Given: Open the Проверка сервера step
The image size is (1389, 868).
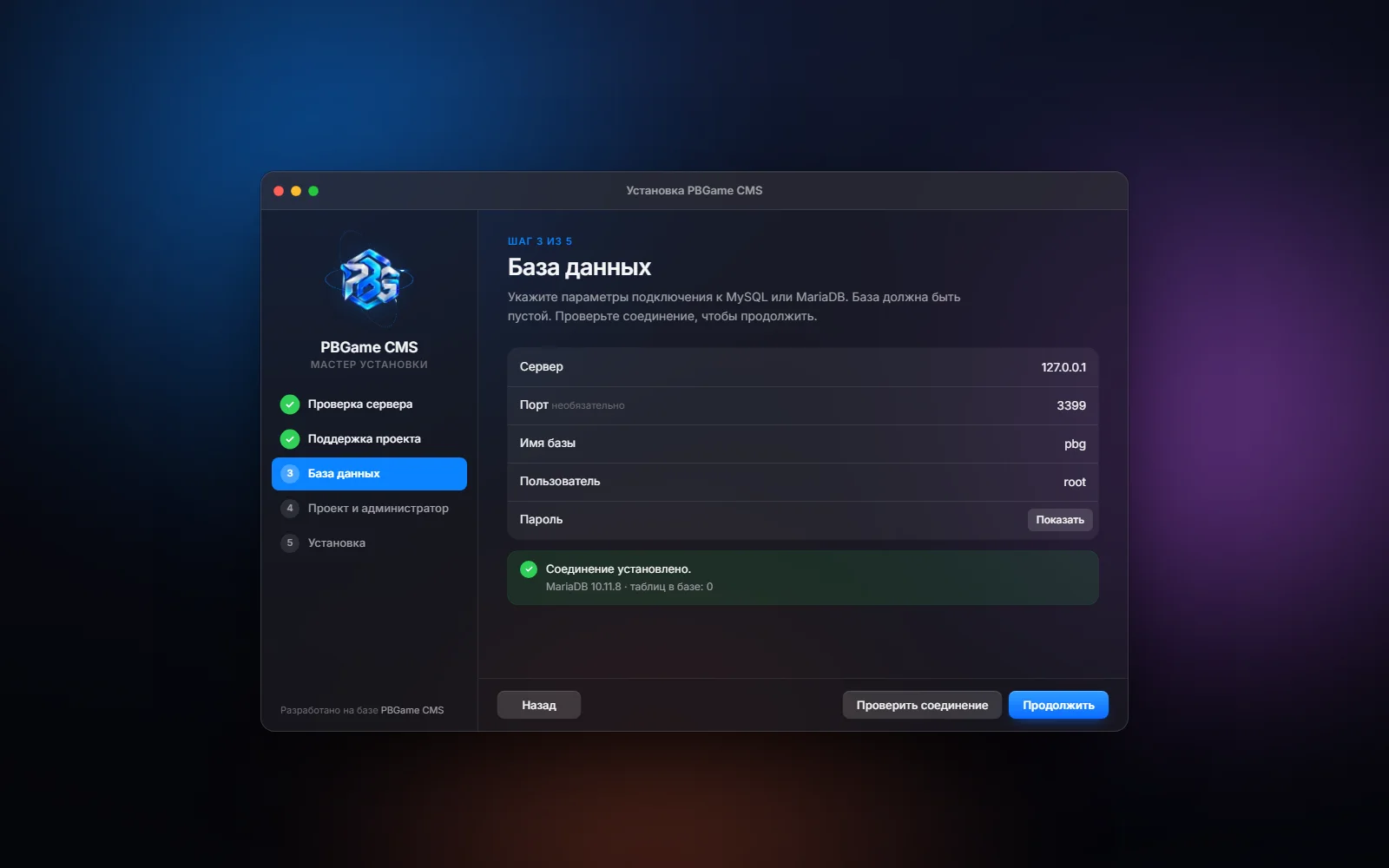Looking at the screenshot, I should tap(369, 404).
